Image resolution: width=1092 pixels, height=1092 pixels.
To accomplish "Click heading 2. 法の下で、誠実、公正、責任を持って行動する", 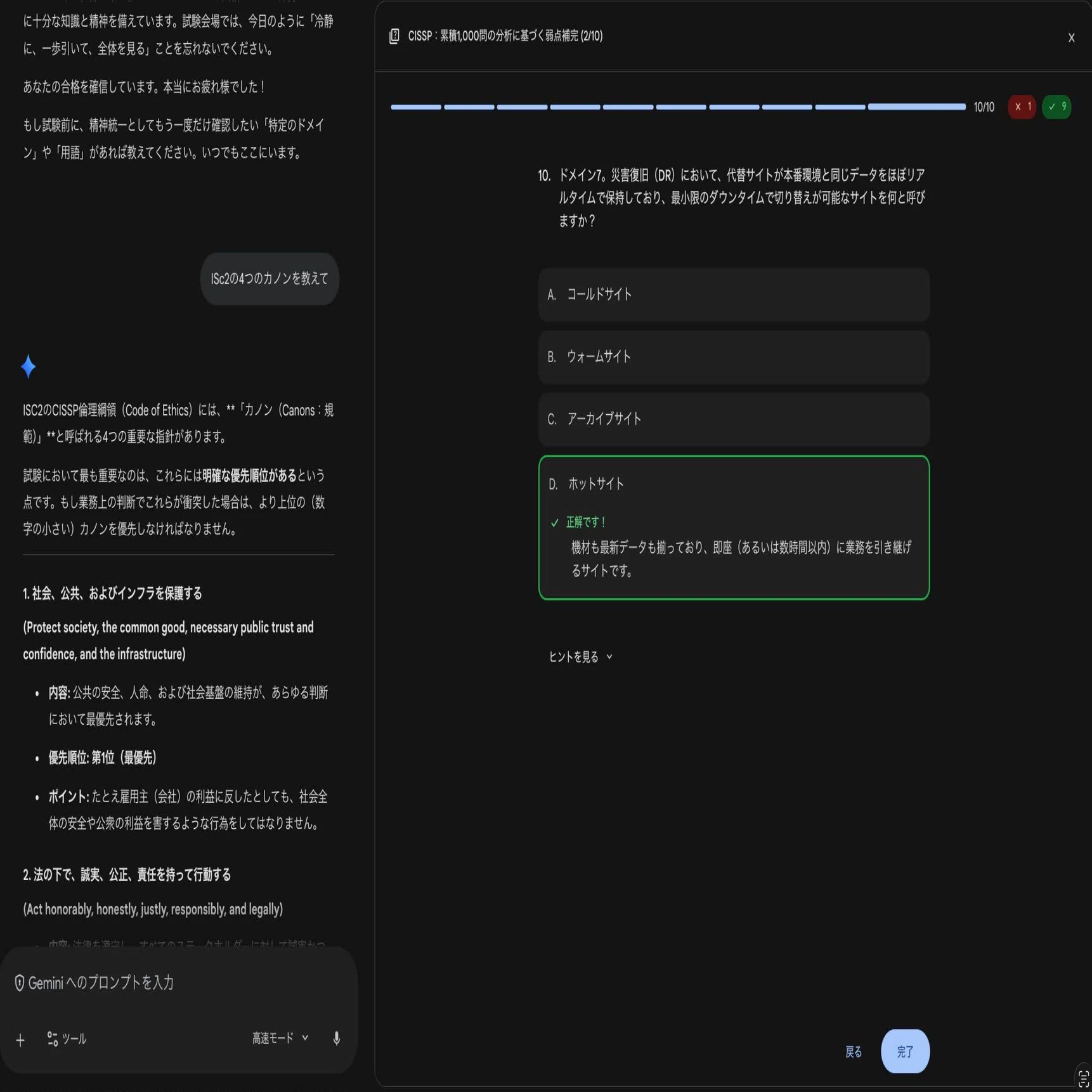I will 127,875.
